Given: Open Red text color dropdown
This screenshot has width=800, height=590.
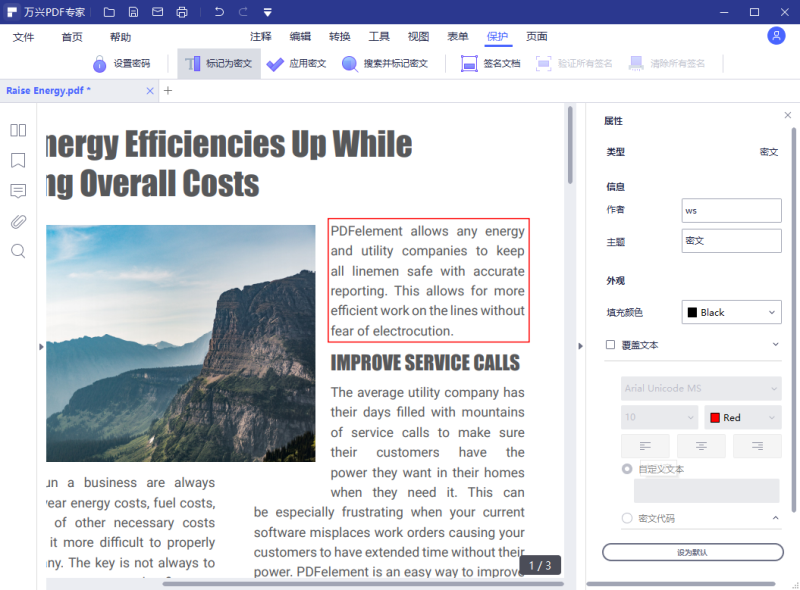Looking at the screenshot, I should 743,417.
